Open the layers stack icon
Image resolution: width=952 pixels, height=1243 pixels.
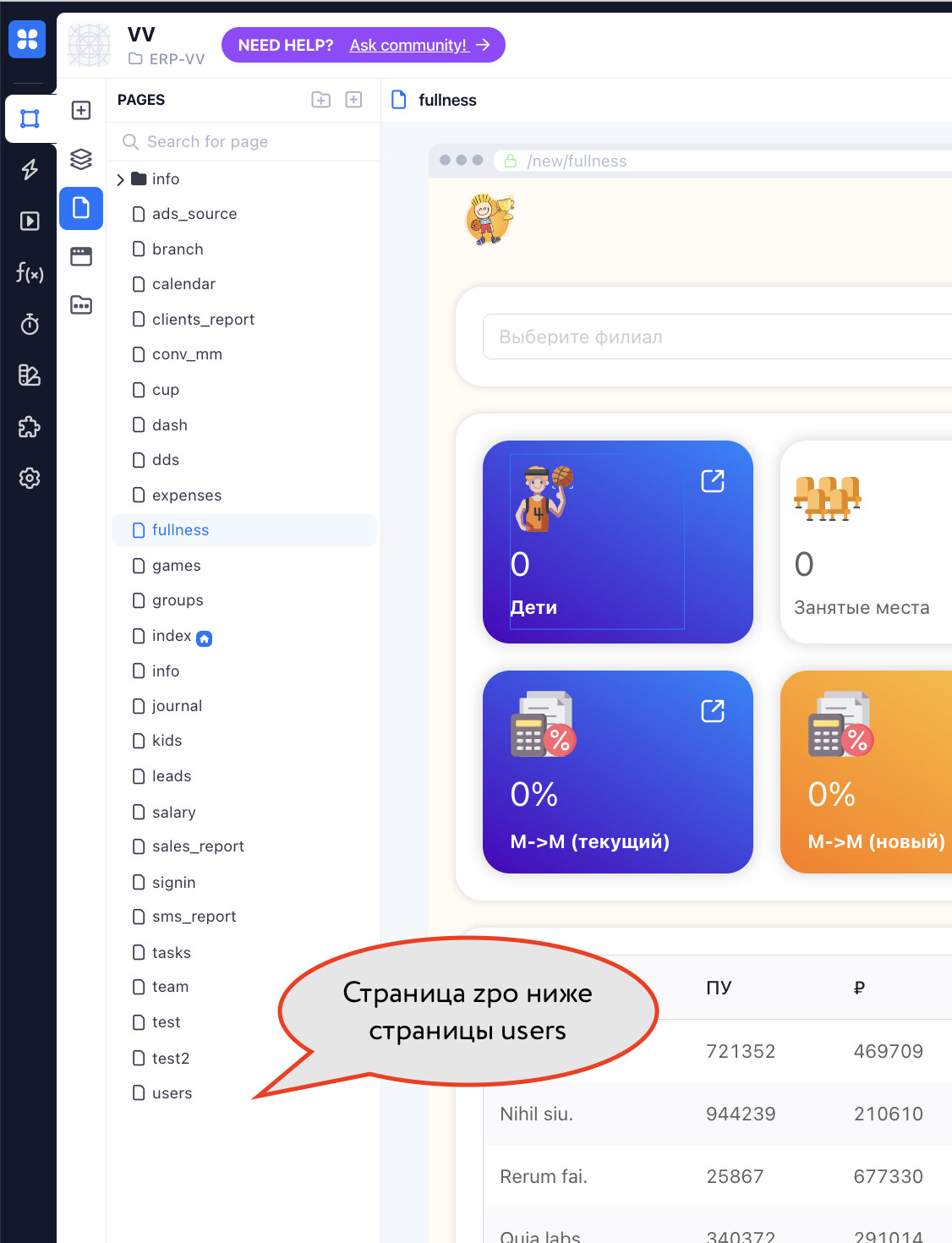point(81,159)
